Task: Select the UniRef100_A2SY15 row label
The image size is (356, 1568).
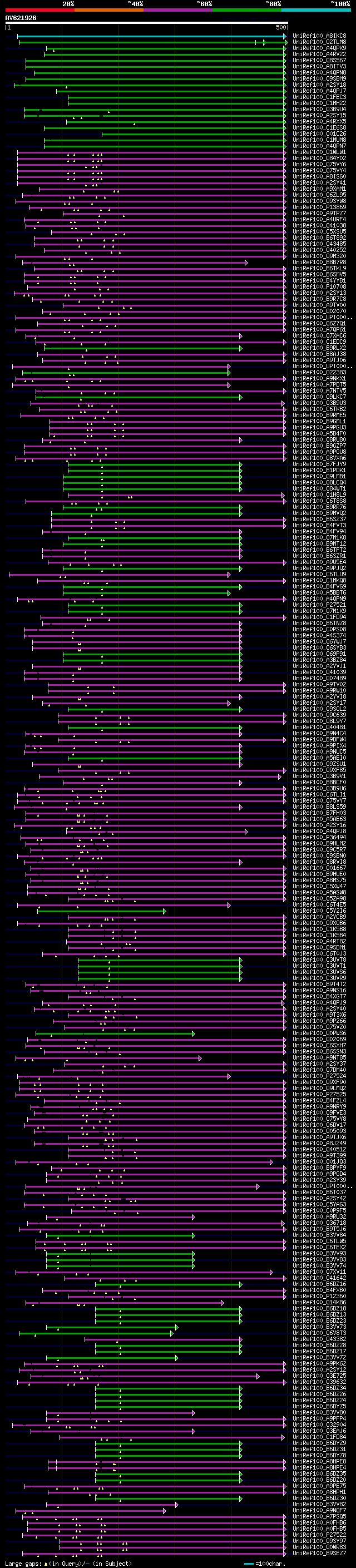Action: (319, 115)
